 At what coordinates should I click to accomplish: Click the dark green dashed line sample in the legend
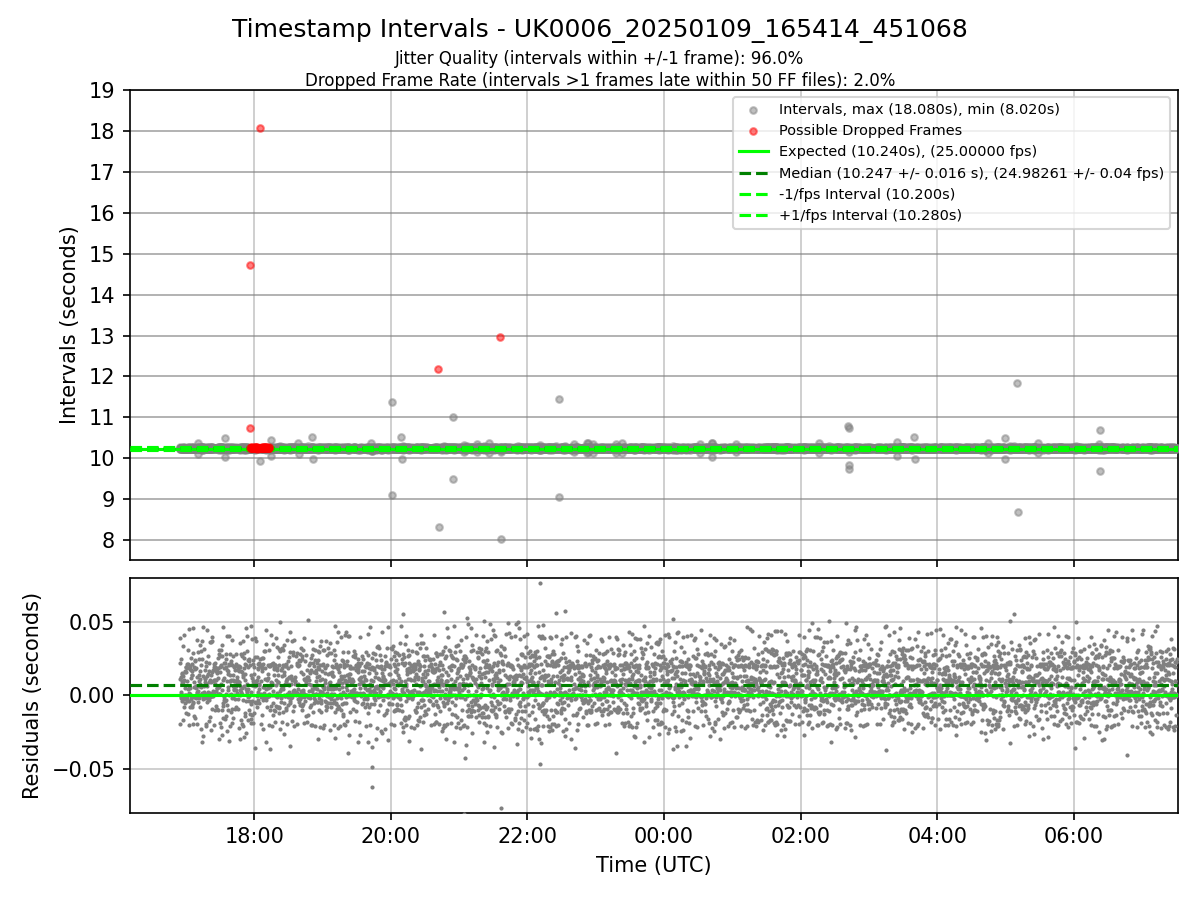click(x=754, y=173)
